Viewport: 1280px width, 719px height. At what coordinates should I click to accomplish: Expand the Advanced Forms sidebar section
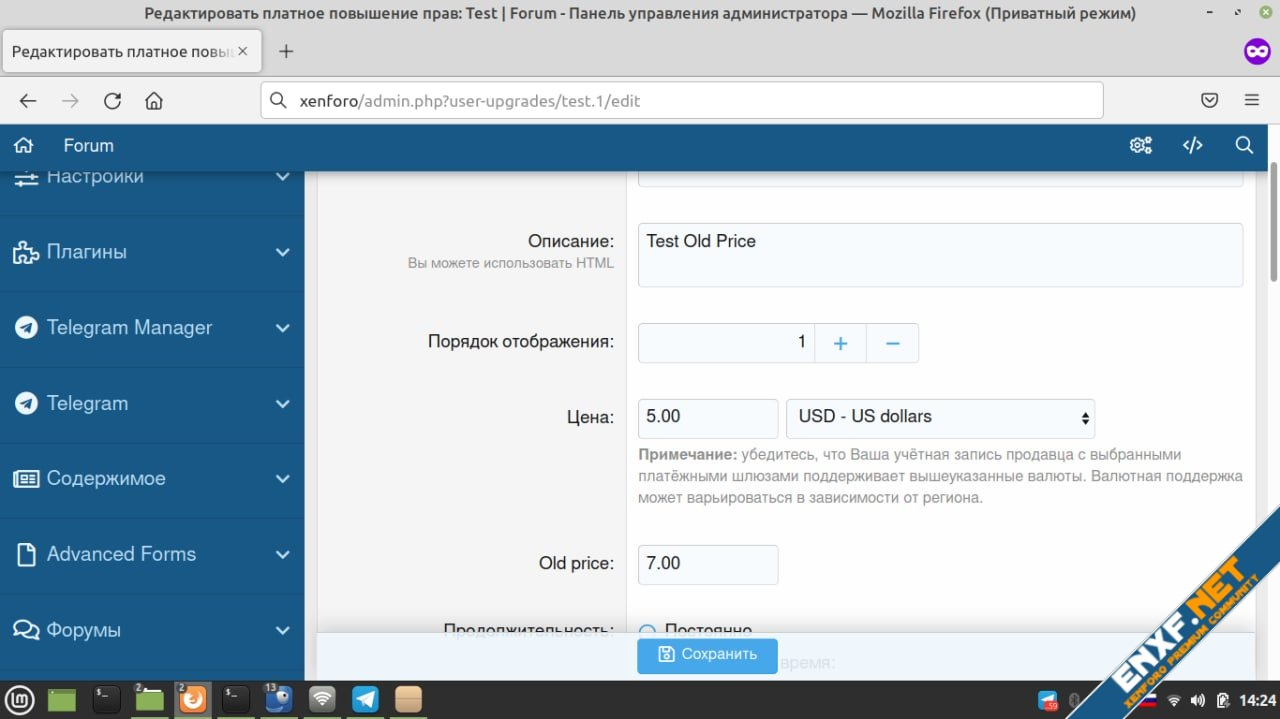point(282,554)
